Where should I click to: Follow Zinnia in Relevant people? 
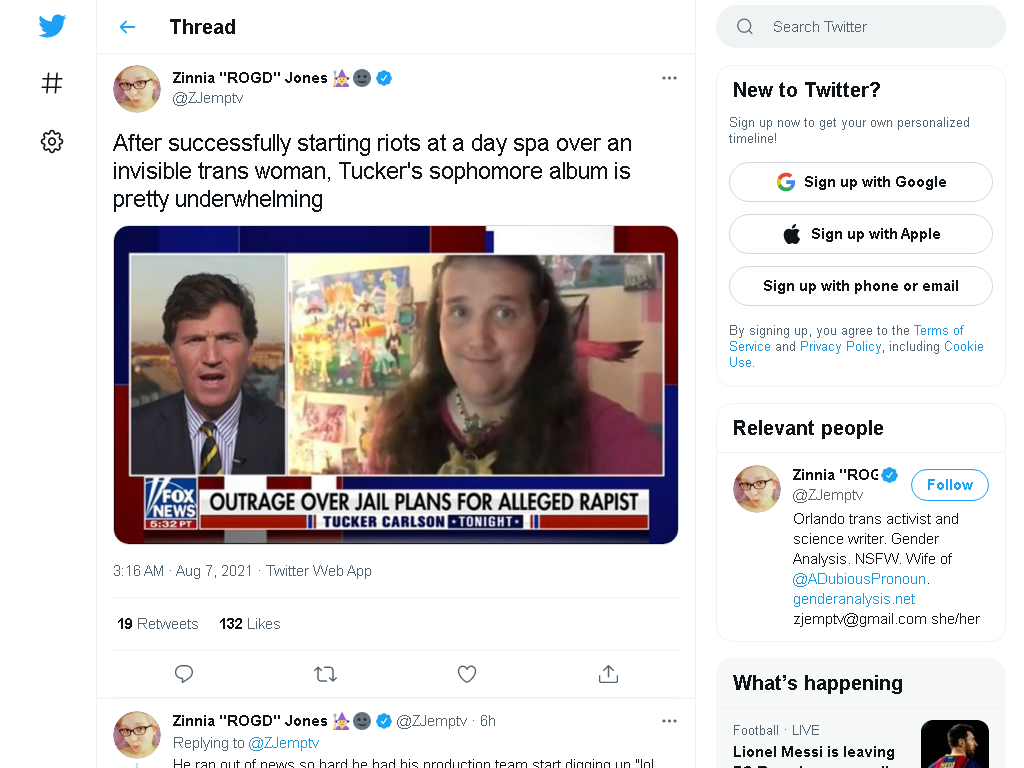[950, 485]
